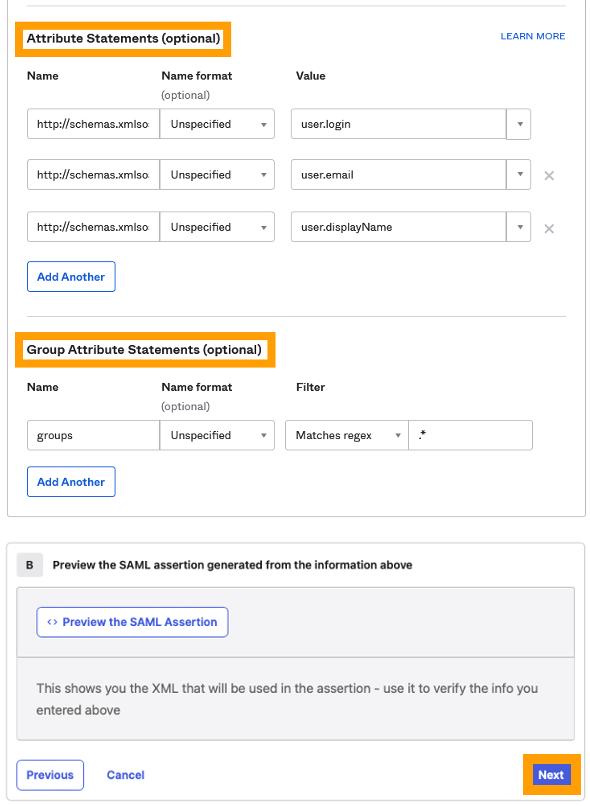The height and width of the screenshot is (806, 590).
Task: Open value dropdown arrow for user.email
Action: tap(519, 174)
